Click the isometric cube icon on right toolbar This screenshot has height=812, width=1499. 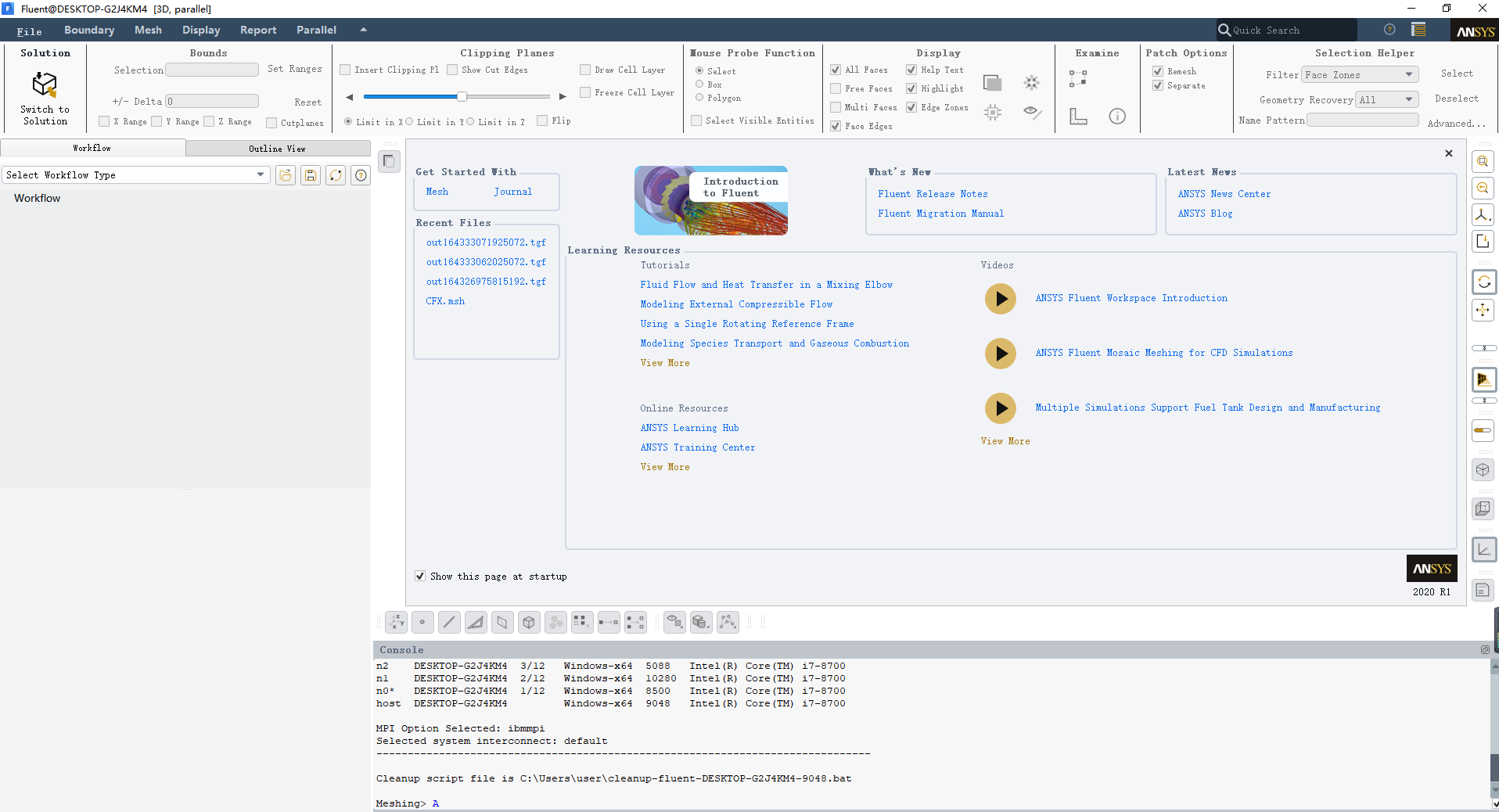click(1483, 469)
